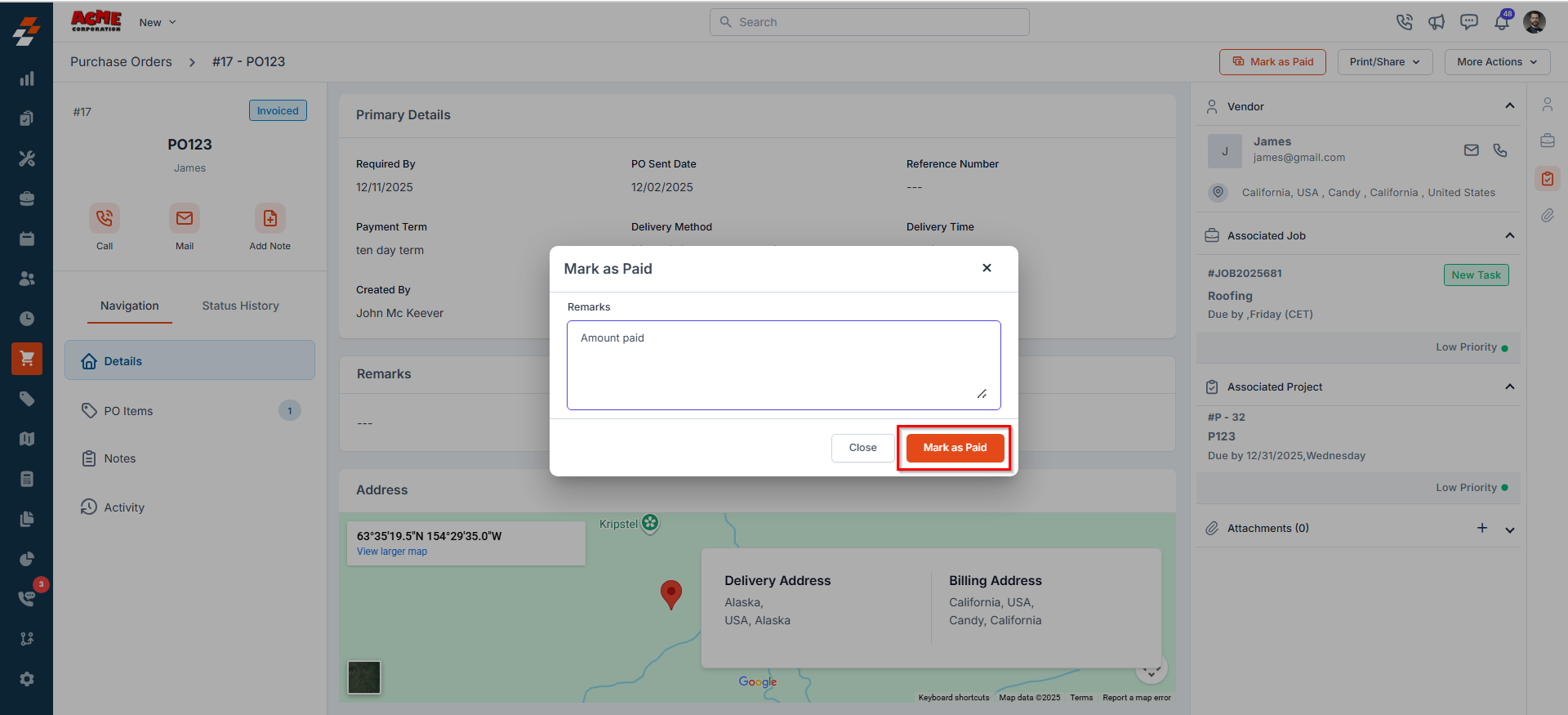Screen dimensions: 1568x715
Task: Collapse the Associated Project section
Action: point(1510,387)
